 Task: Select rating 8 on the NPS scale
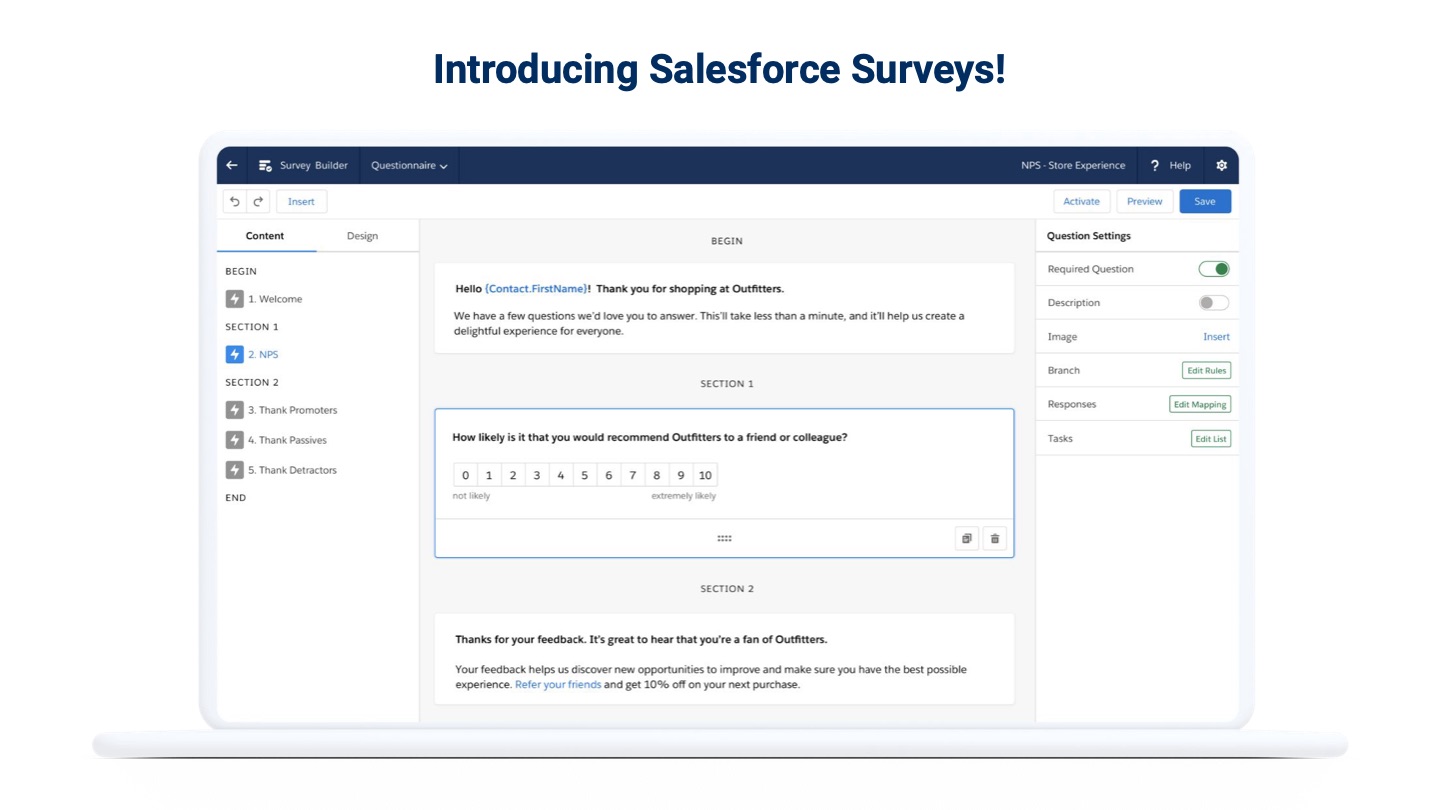(656, 475)
